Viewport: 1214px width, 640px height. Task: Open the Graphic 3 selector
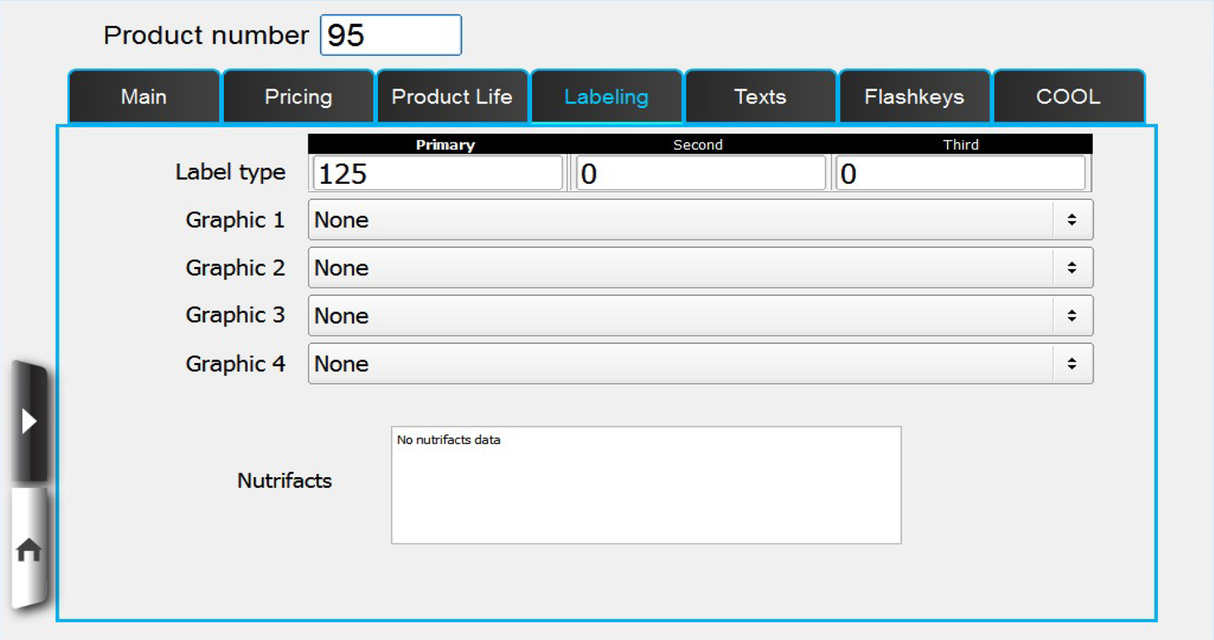tap(600, 315)
